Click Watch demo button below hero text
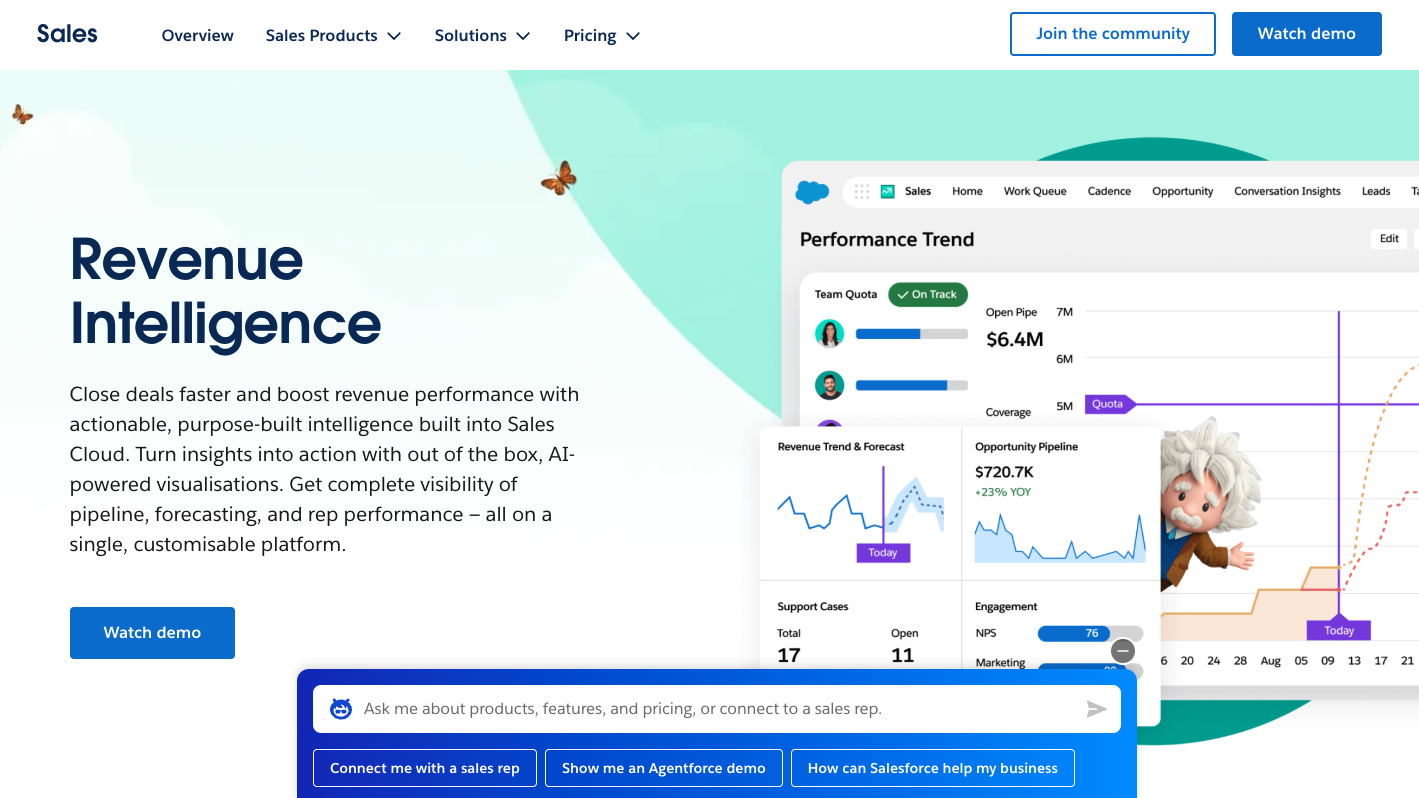Screen dimensions: 1419x798 (x=152, y=633)
